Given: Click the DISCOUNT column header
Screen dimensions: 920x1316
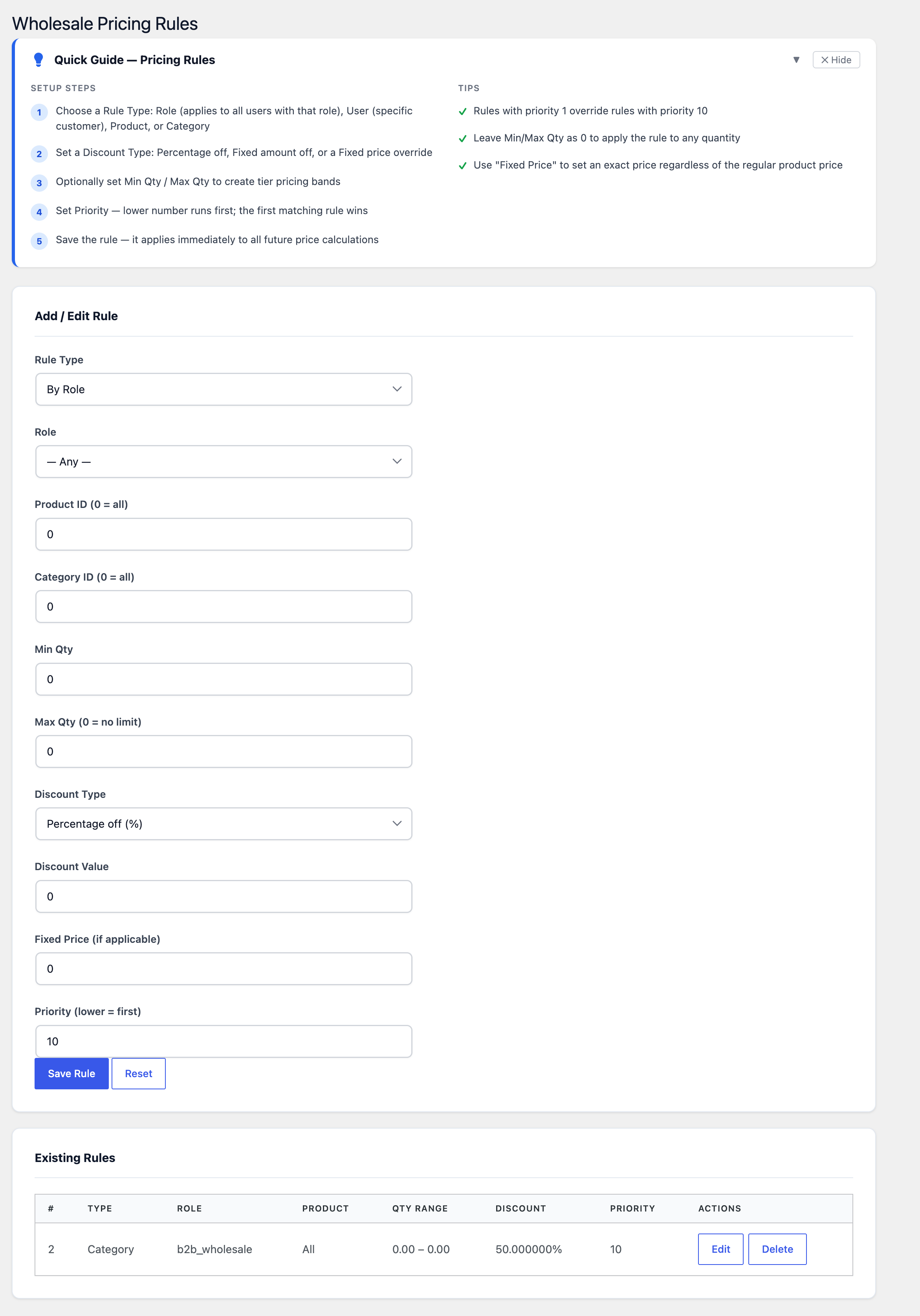Looking at the screenshot, I should point(520,1208).
